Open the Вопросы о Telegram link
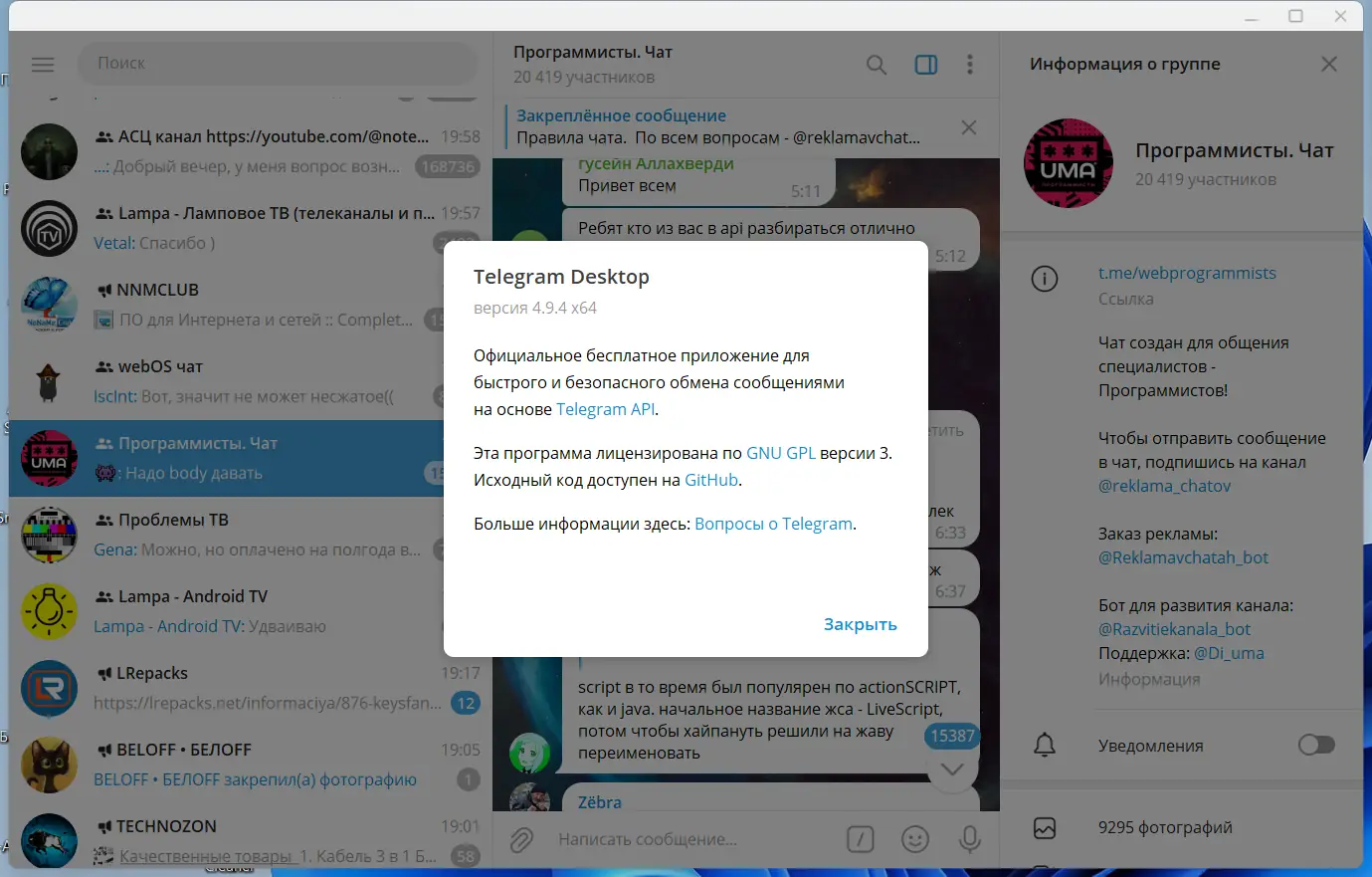The image size is (1372, 877). pos(773,524)
